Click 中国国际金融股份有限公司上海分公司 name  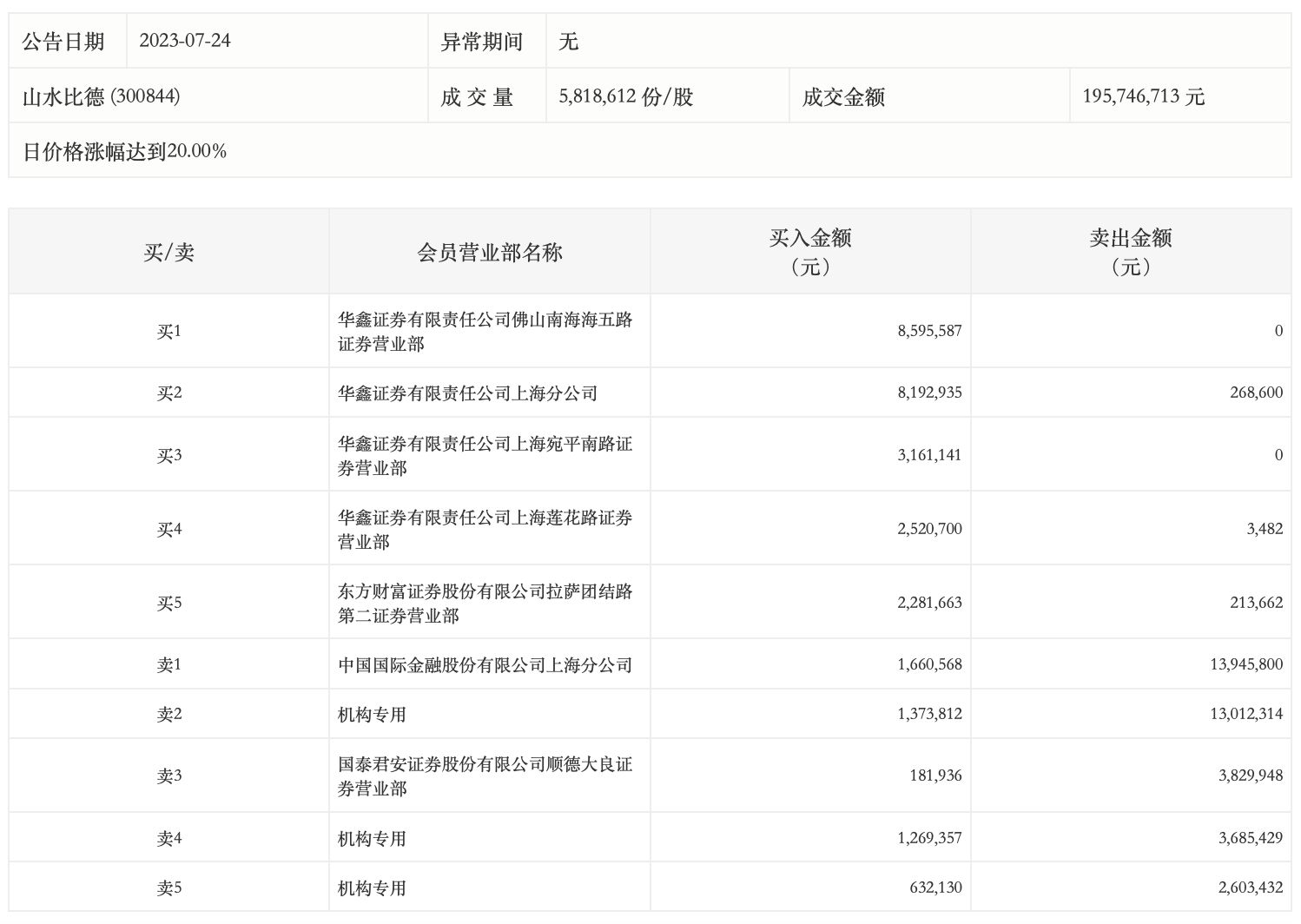tap(485, 665)
